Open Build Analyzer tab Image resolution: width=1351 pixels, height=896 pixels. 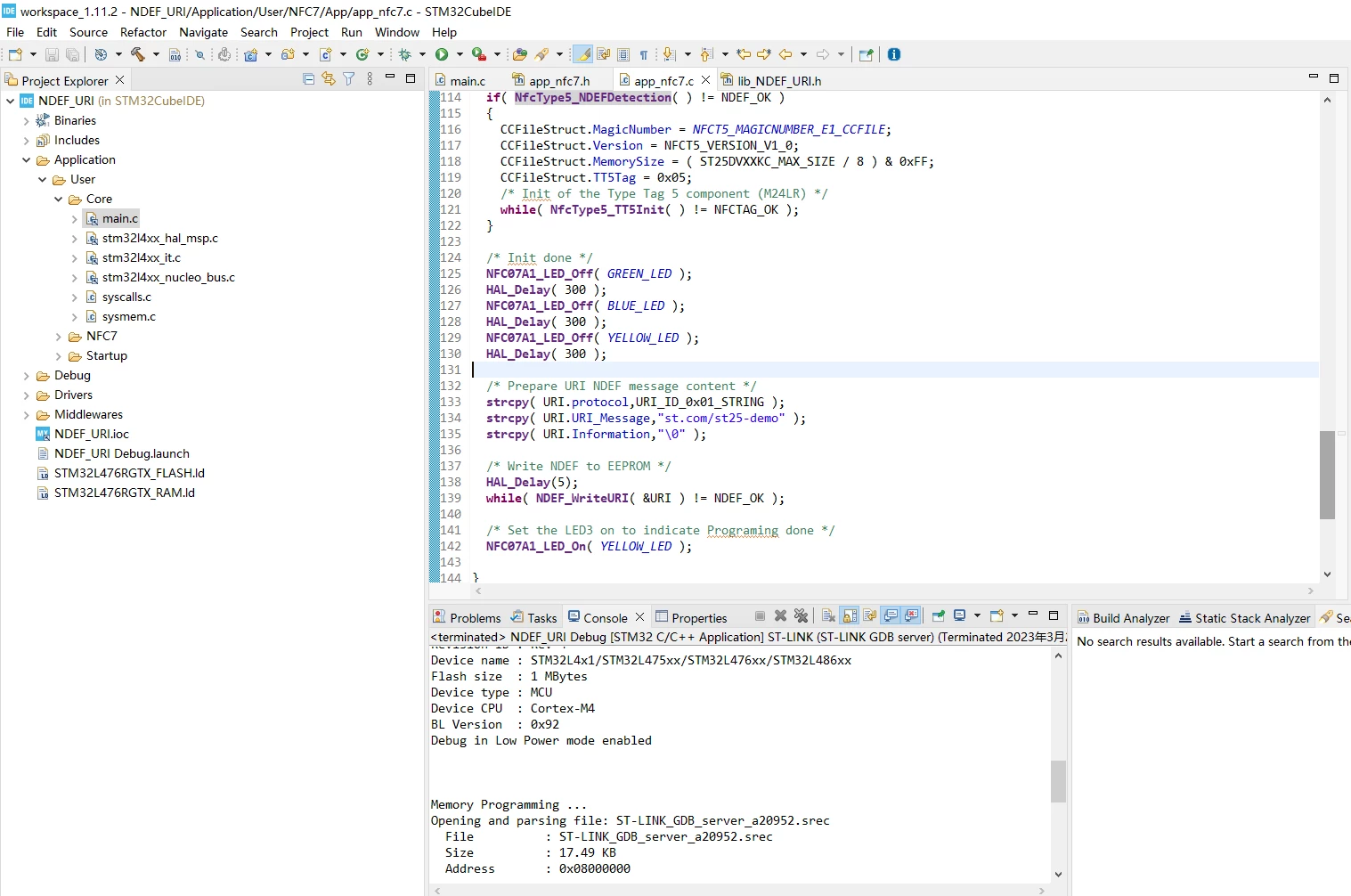pyautogui.click(x=1124, y=617)
